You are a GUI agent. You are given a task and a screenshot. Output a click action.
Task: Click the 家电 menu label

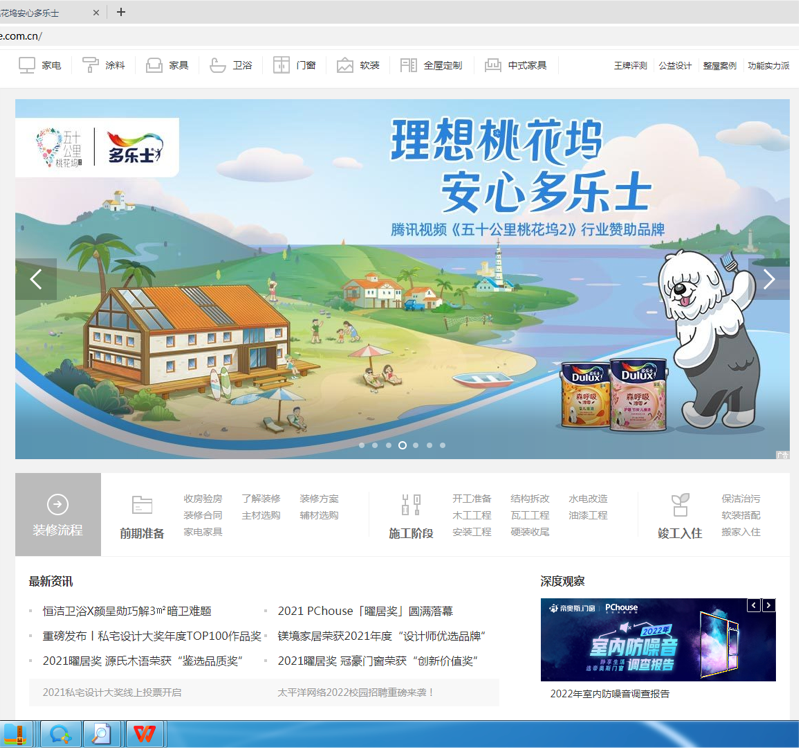(51, 65)
